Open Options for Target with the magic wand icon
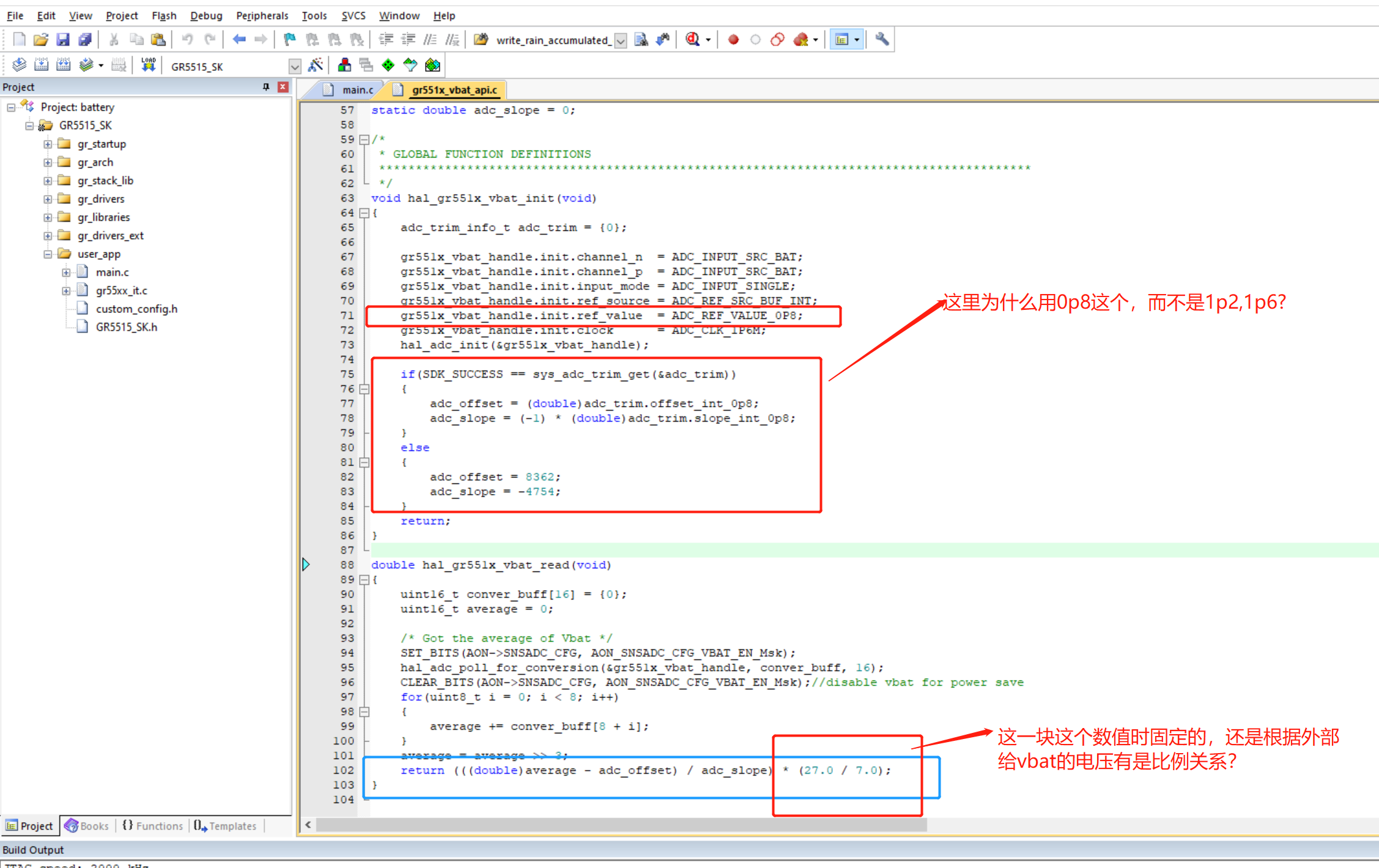Image resolution: width=1379 pixels, height=868 pixels. pos(316,65)
